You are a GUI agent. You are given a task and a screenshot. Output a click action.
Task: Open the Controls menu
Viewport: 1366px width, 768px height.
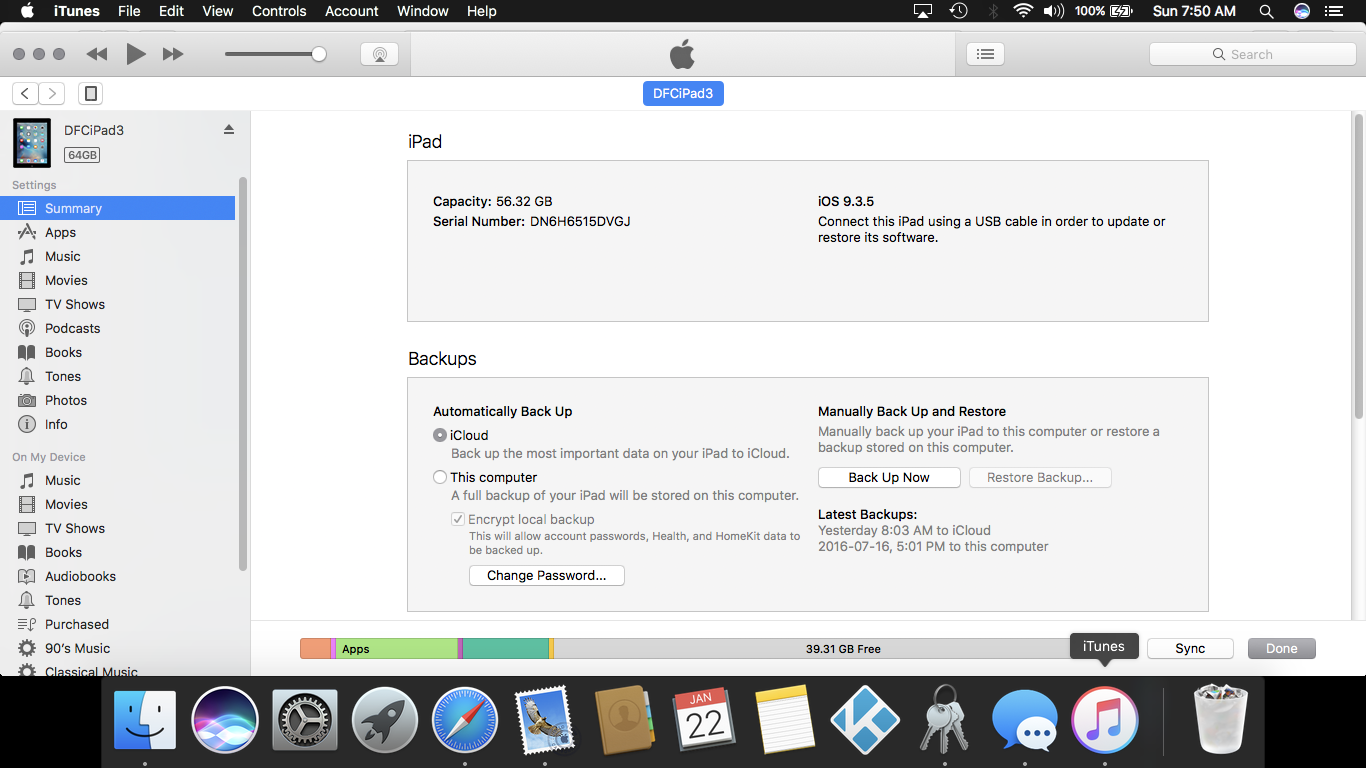[279, 11]
